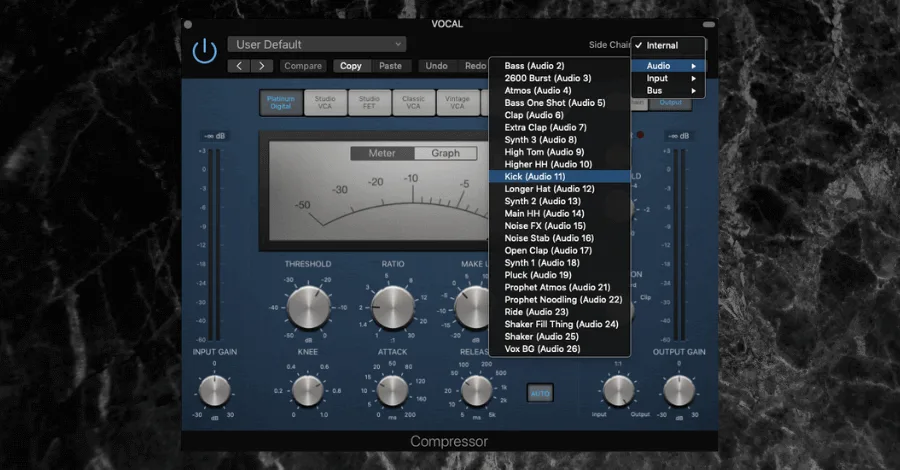
Task: Choose Prophet Noodling (Audio 22)
Action: [559, 300]
